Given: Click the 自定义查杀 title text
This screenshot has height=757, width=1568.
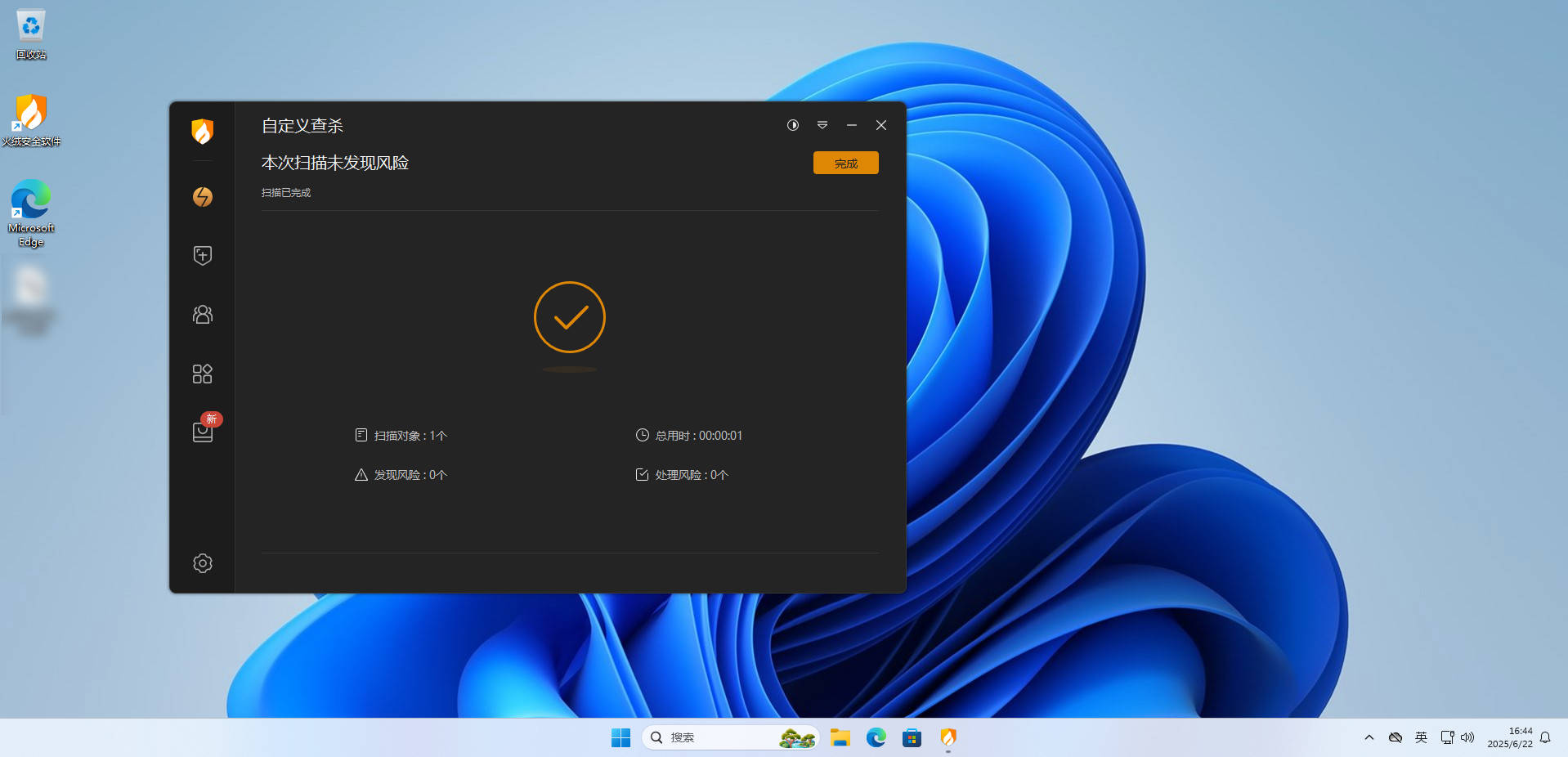Looking at the screenshot, I should (302, 126).
